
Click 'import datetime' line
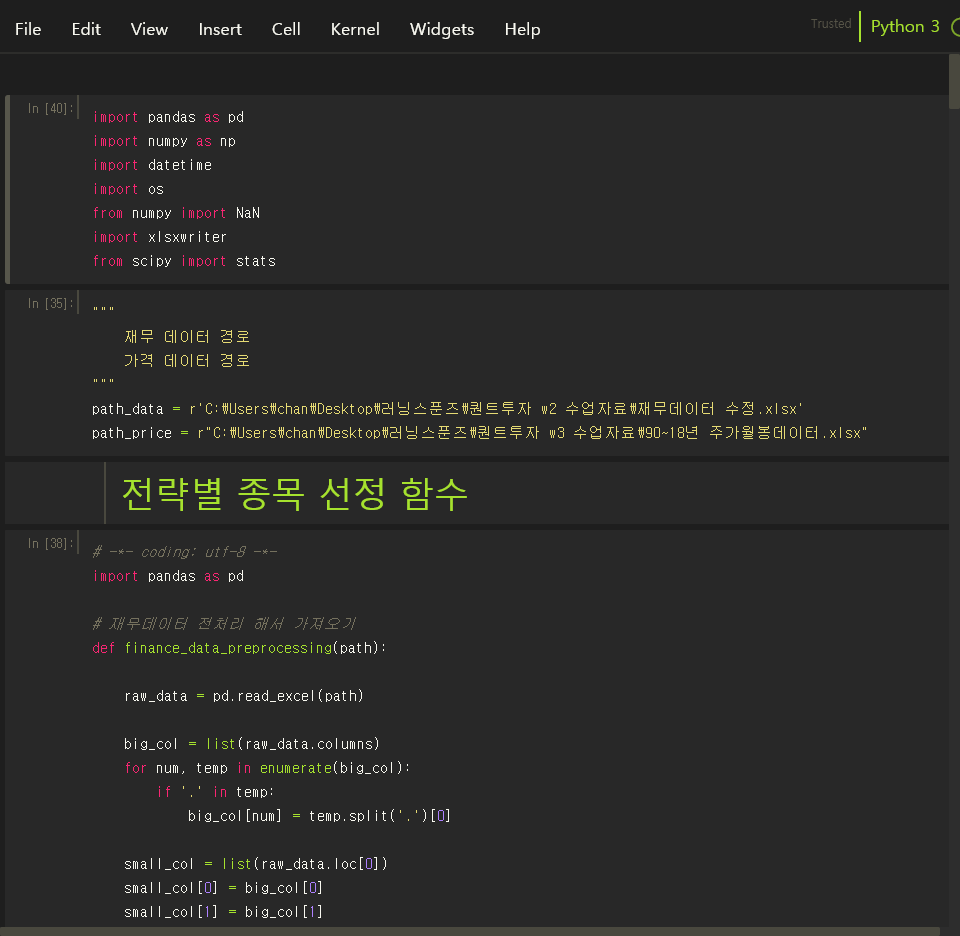pos(152,165)
